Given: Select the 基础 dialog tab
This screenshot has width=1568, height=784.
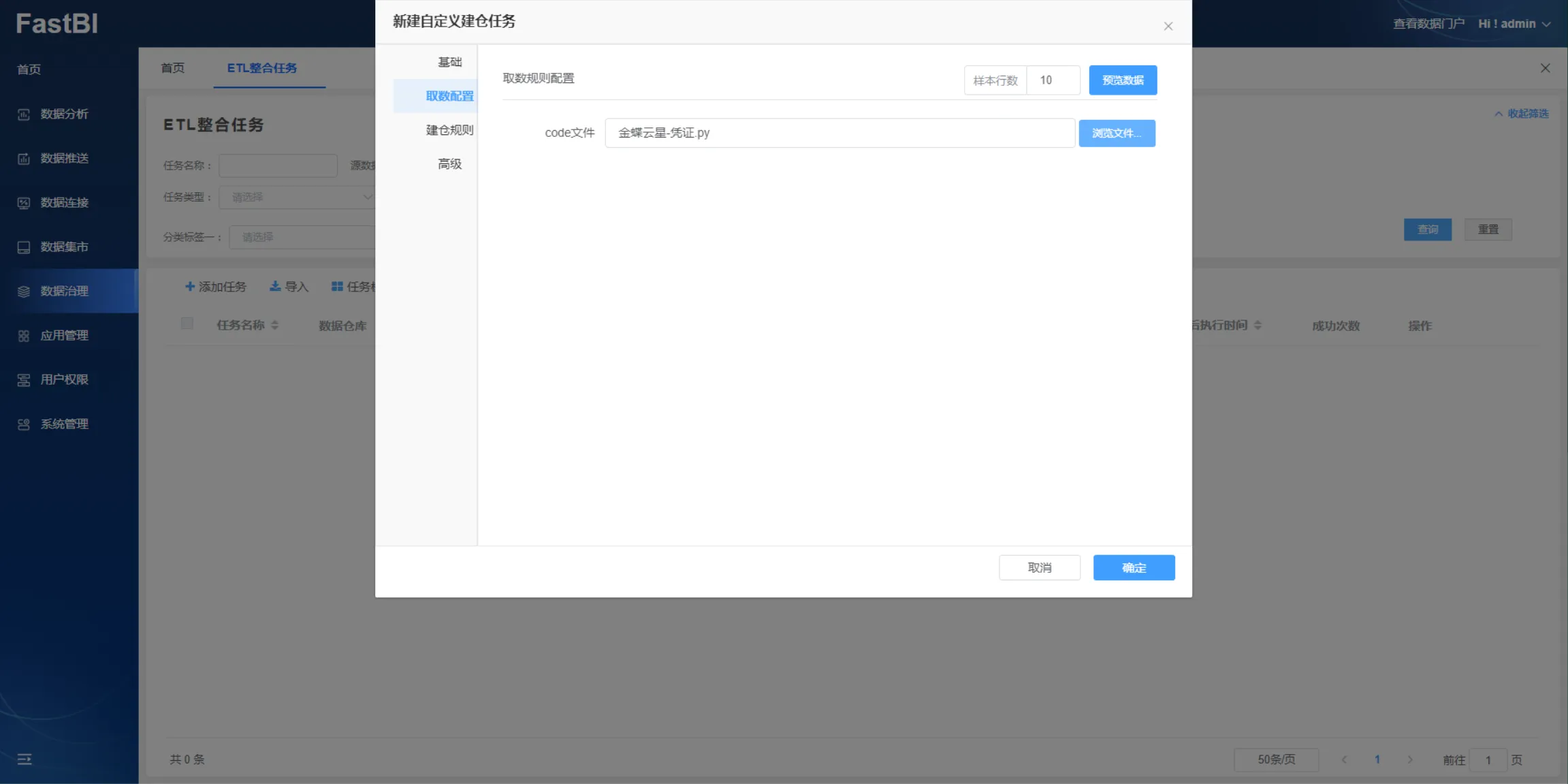Looking at the screenshot, I should (449, 62).
